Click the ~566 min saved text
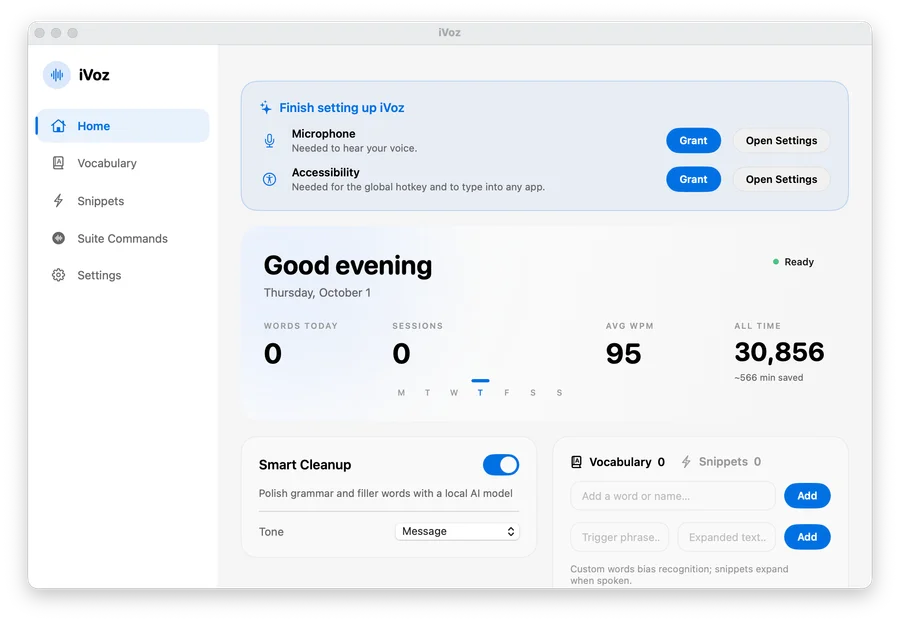 tap(769, 377)
